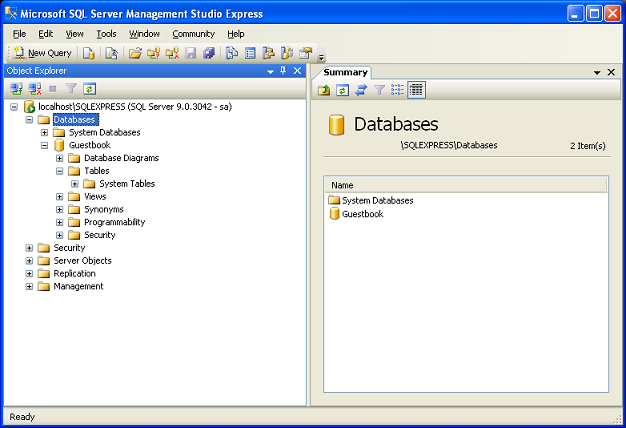Screen dimensions: 626x428
Task: Select System Databases in the Summary list
Action: [x=377, y=200]
